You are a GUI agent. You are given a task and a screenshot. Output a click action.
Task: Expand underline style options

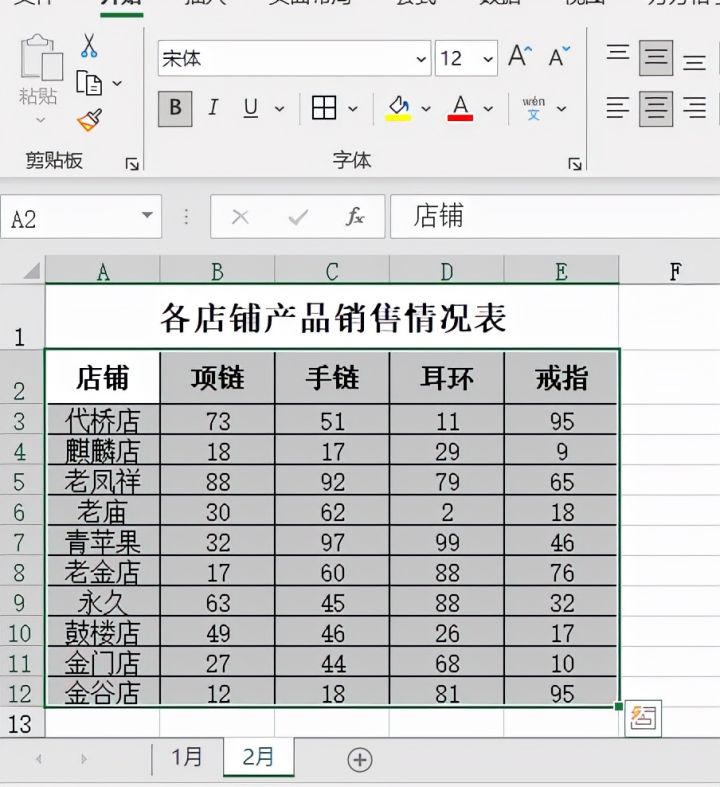pyautogui.click(x=279, y=108)
